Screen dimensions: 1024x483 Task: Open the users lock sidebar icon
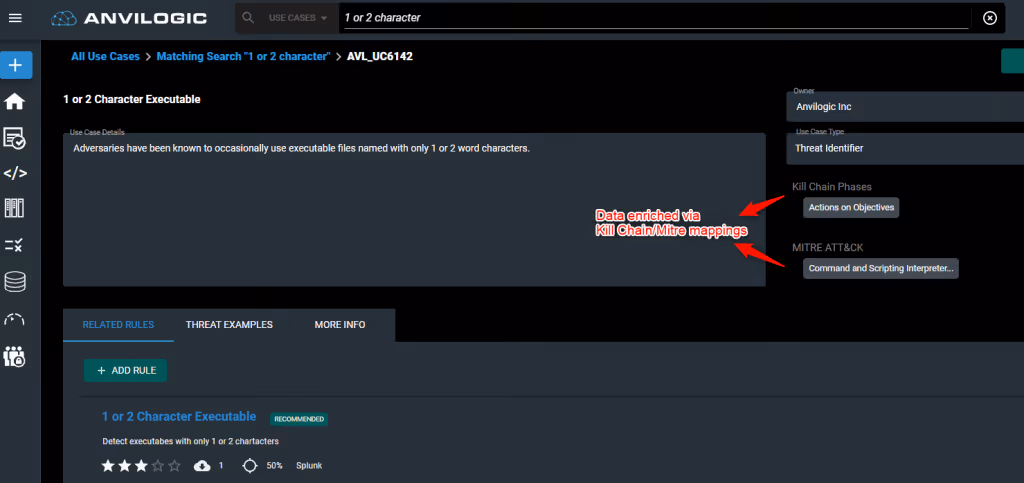point(14,356)
